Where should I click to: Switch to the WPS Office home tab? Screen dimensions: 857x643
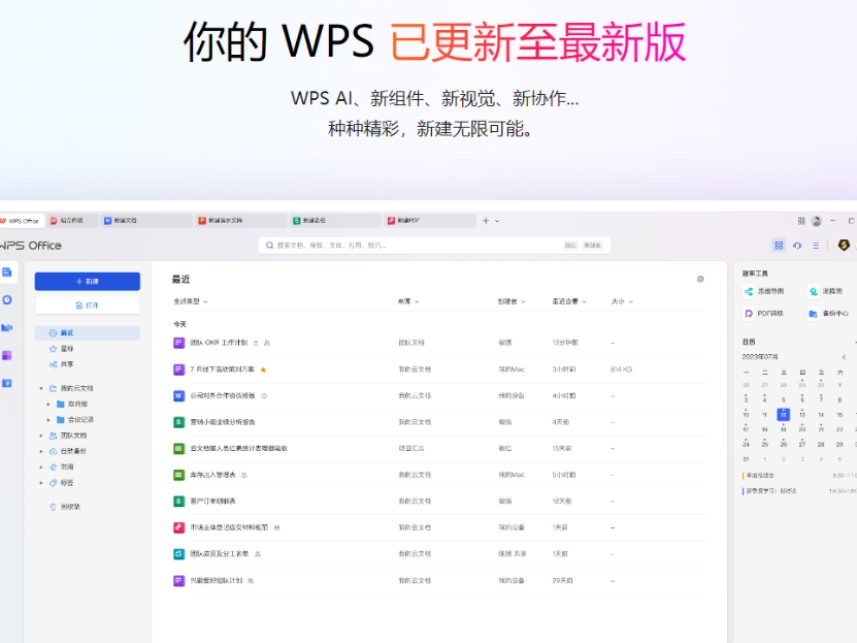[21, 221]
